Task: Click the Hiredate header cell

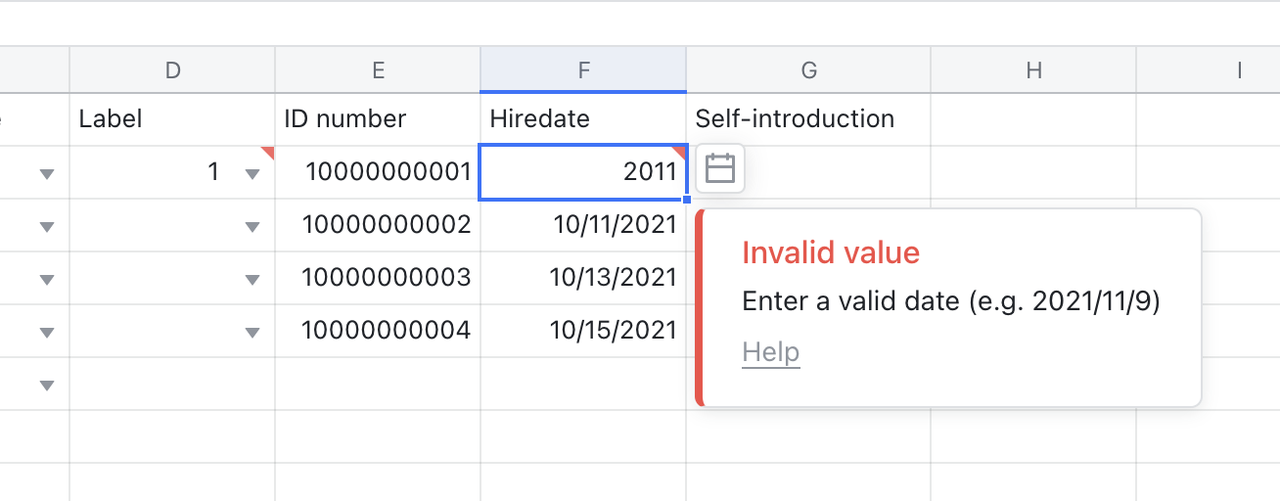Action: coord(583,119)
